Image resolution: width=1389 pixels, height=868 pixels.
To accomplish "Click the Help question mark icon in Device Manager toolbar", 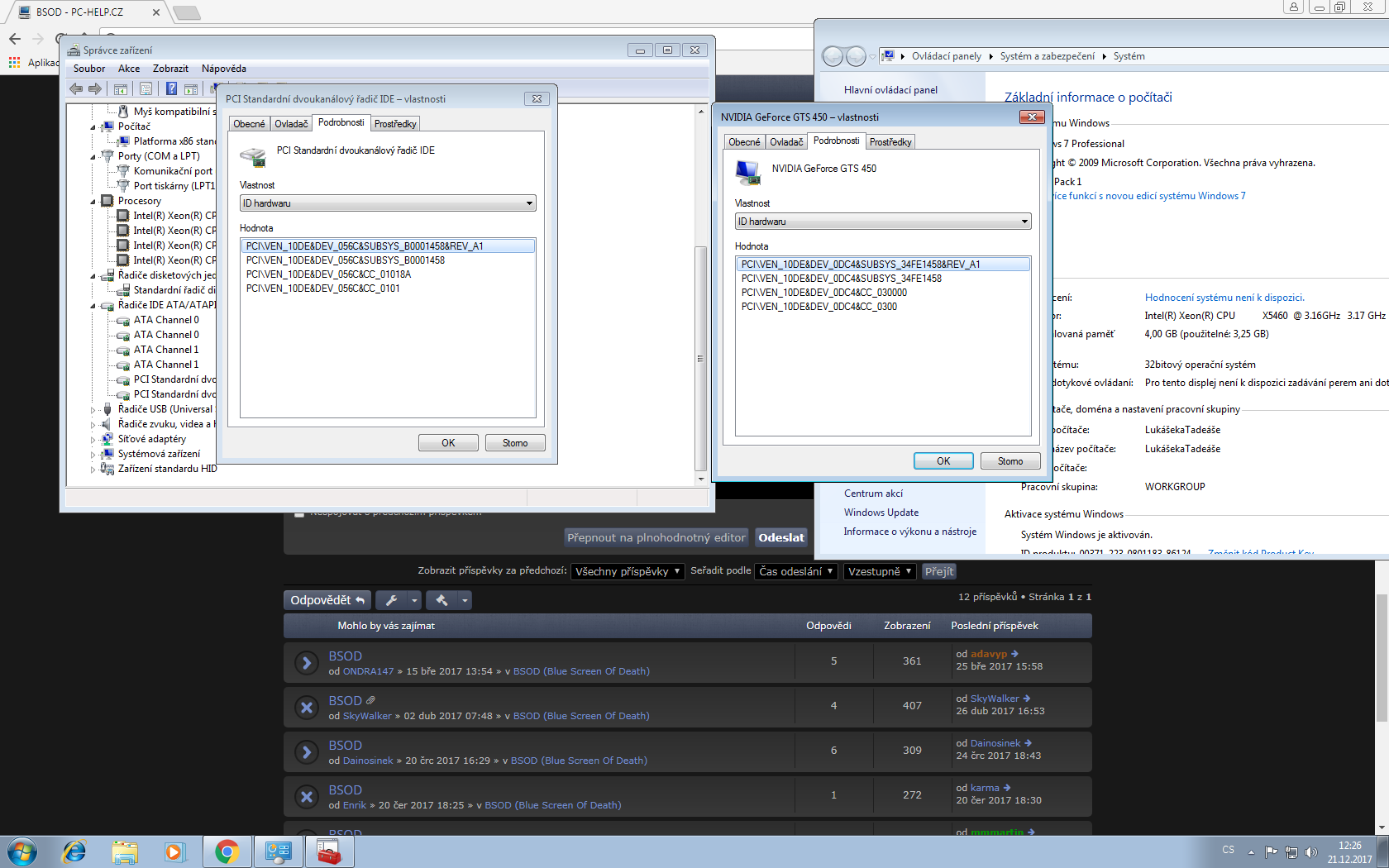I will 171,88.
